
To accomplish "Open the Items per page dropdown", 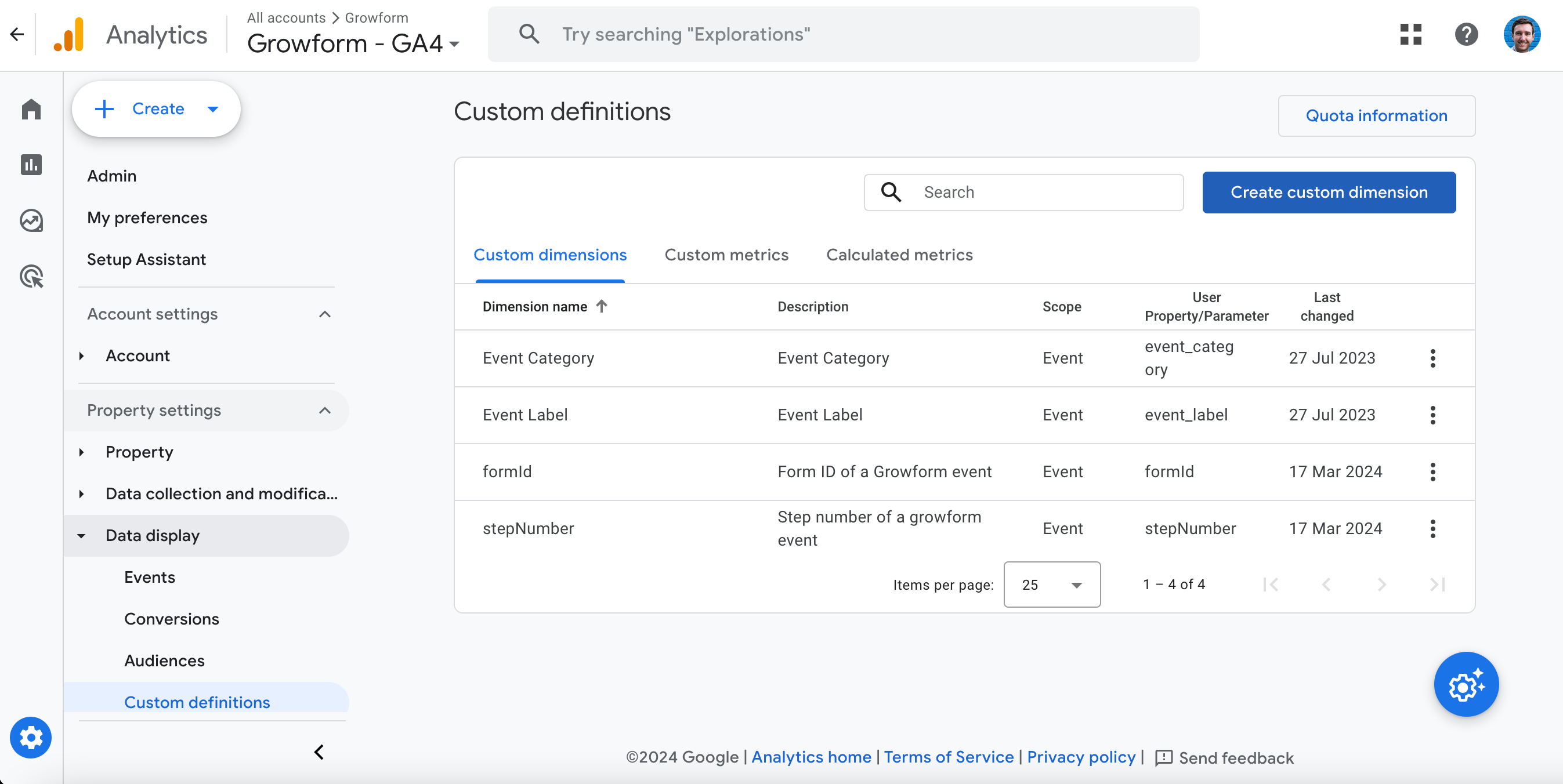I will click(x=1051, y=585).
